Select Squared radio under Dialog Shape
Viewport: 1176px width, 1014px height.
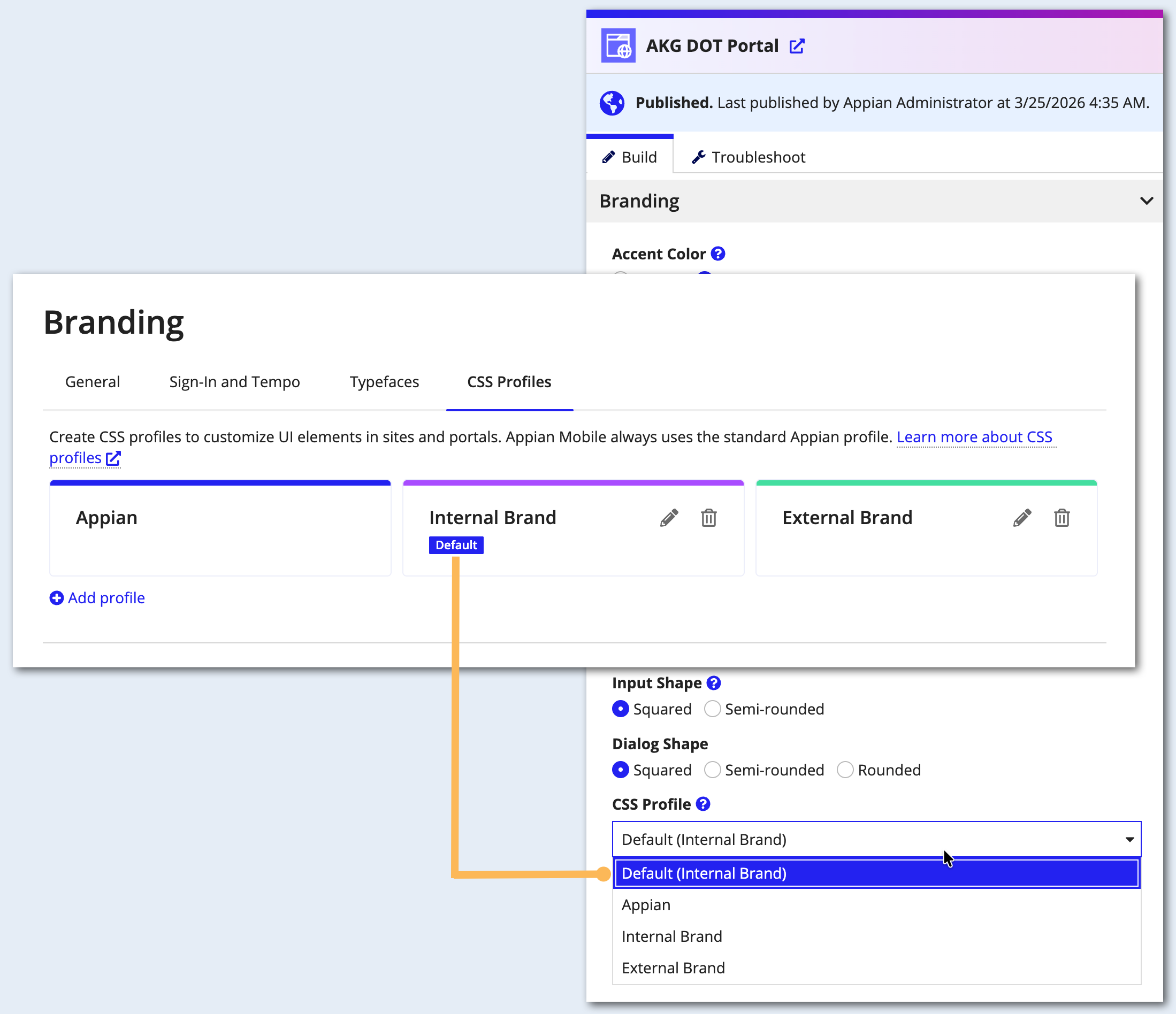(x=620, y=770)
